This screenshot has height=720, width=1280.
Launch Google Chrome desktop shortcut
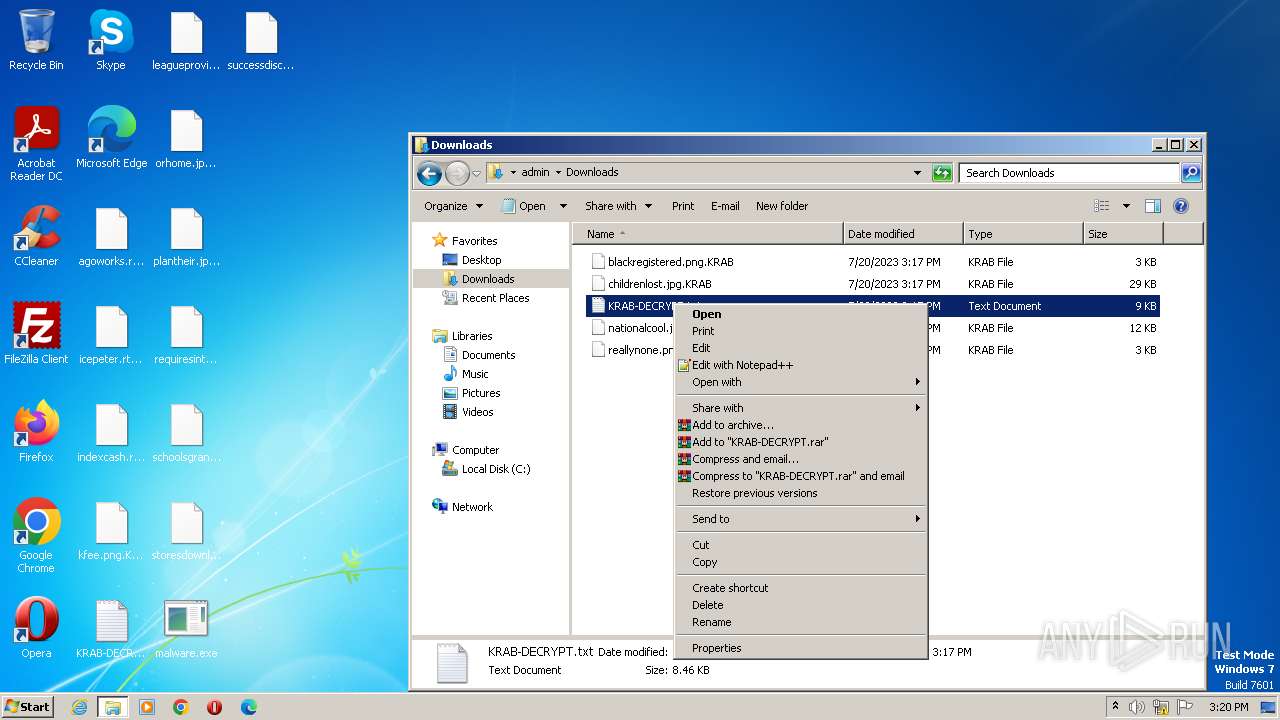(x=36, y=536)
